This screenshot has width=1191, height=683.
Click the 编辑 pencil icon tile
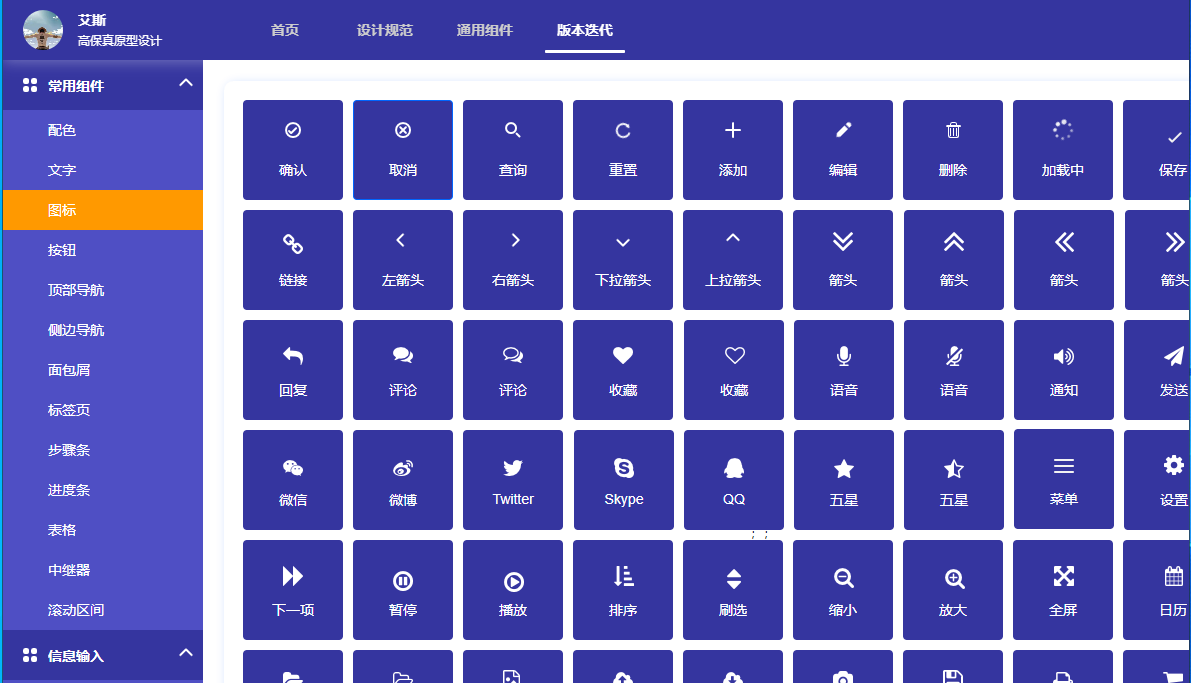pyautogui.click(x=843, y=150)
